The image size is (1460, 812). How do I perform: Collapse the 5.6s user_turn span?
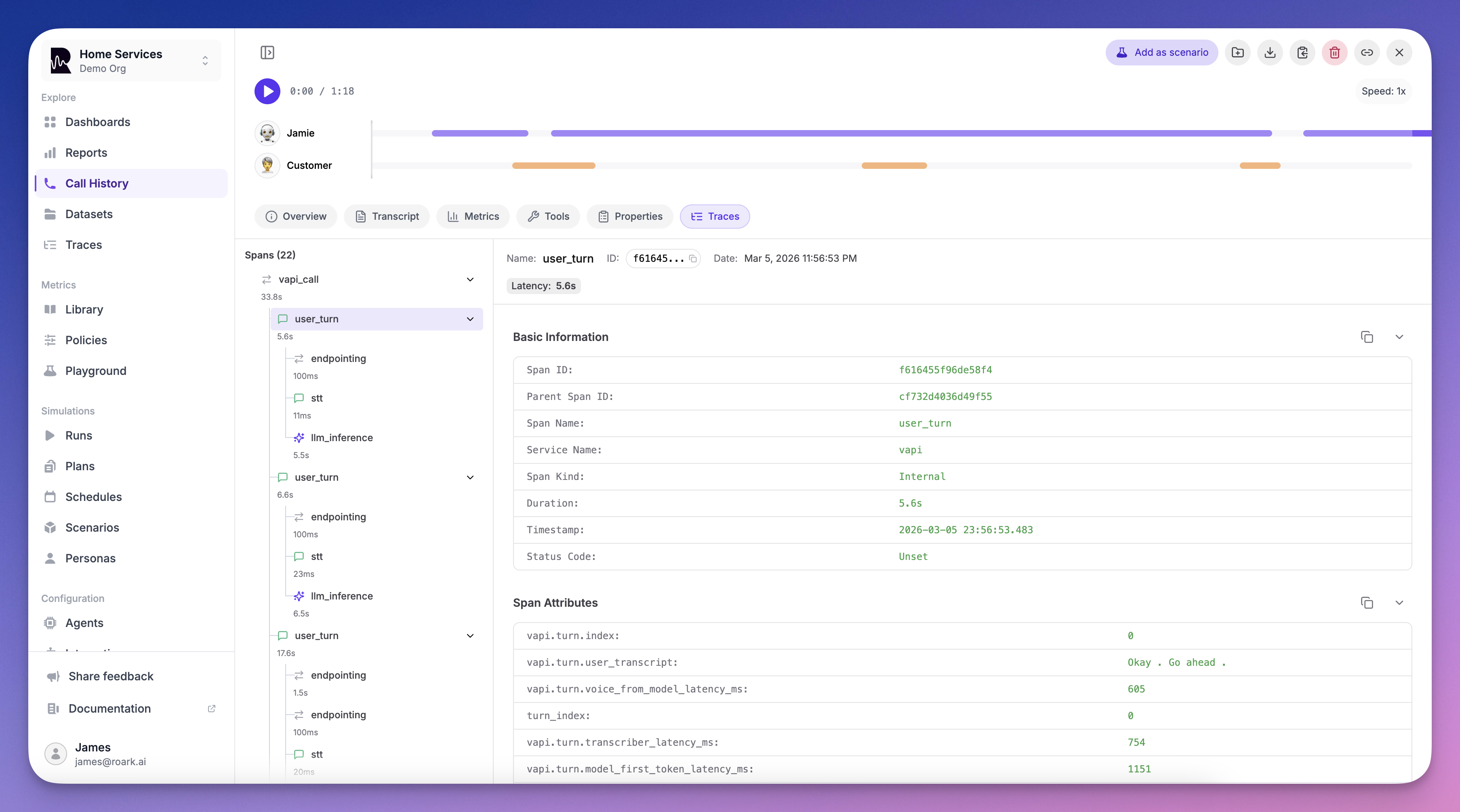click(470, 319)
